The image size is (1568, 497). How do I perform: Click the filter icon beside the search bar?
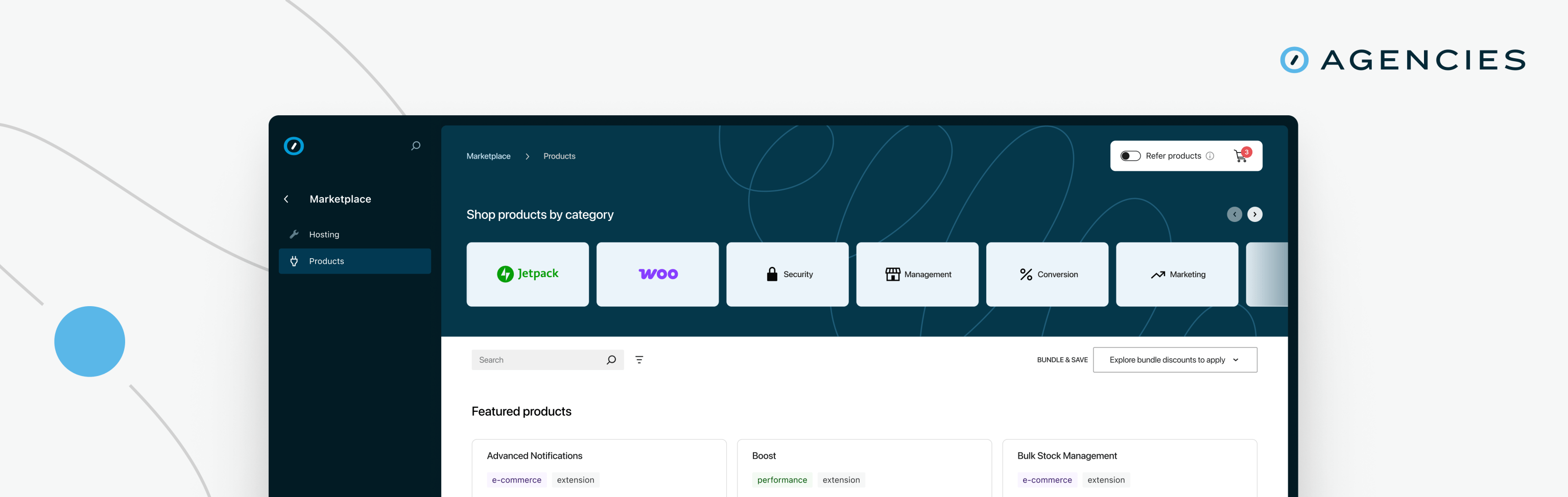639,360
